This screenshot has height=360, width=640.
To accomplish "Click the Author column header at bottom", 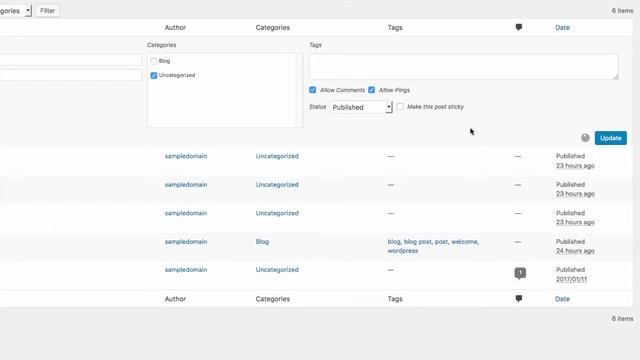I will (175, 299).
